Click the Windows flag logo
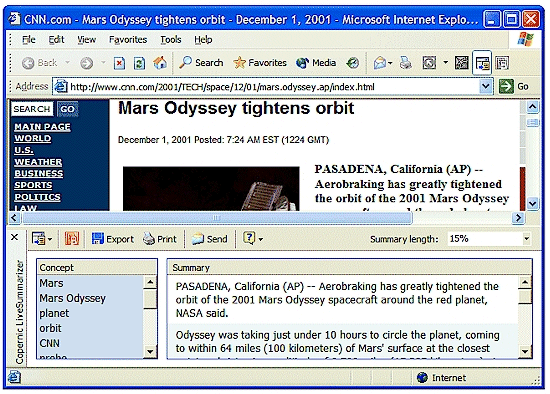This screenshot has width=550, height=394. click(525, 39)
